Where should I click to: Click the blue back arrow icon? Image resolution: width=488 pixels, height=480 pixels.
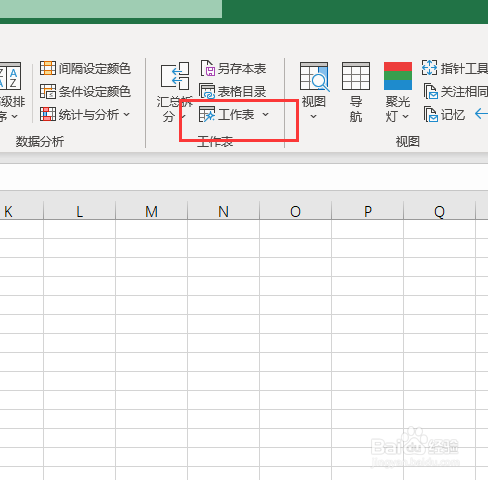[x=481, y=114]
